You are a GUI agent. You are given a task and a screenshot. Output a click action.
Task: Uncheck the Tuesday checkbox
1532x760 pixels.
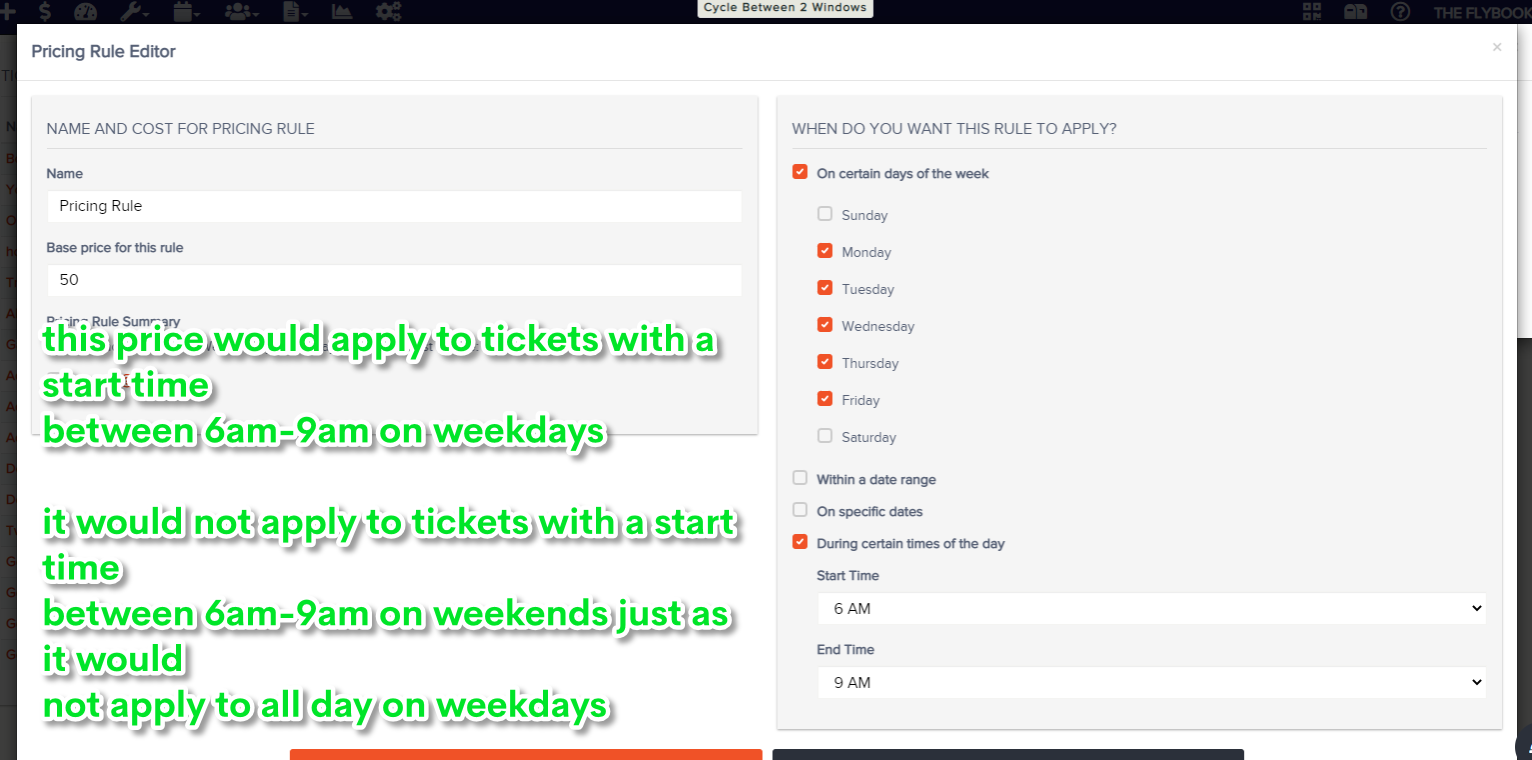[x=825, y=288]
